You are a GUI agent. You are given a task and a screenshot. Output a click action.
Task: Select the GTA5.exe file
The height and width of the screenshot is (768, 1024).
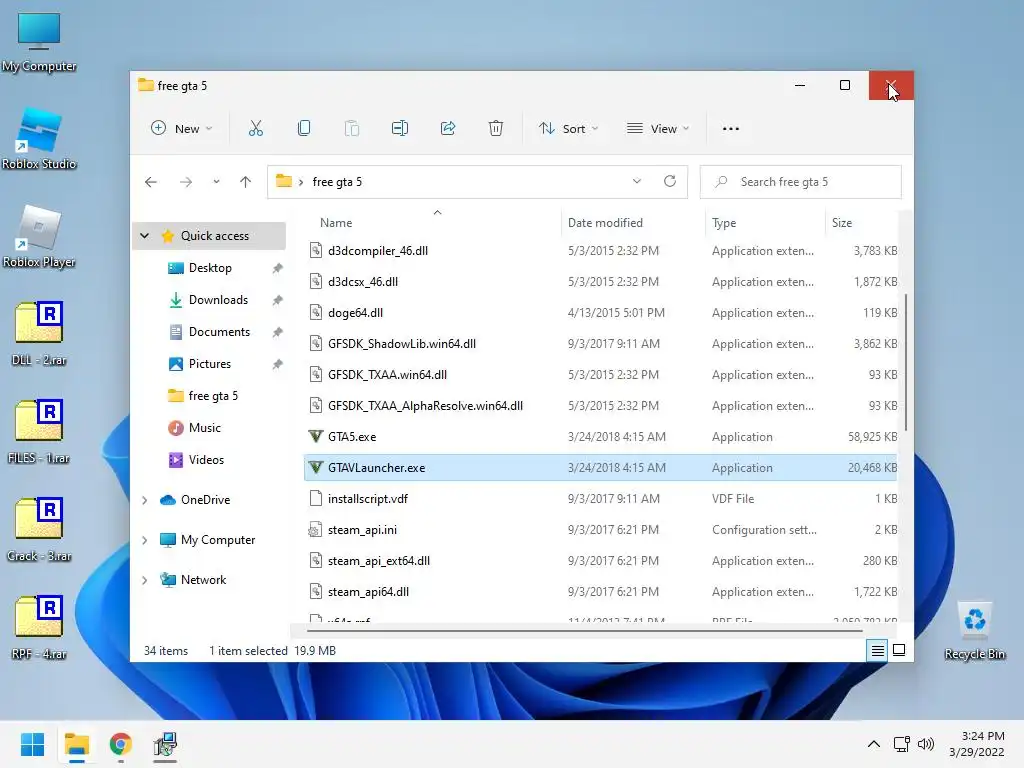click(601, 437)
